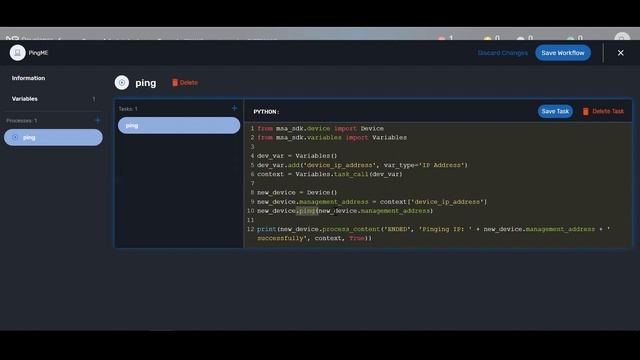Delete the ping process

[x=185, y=82]
